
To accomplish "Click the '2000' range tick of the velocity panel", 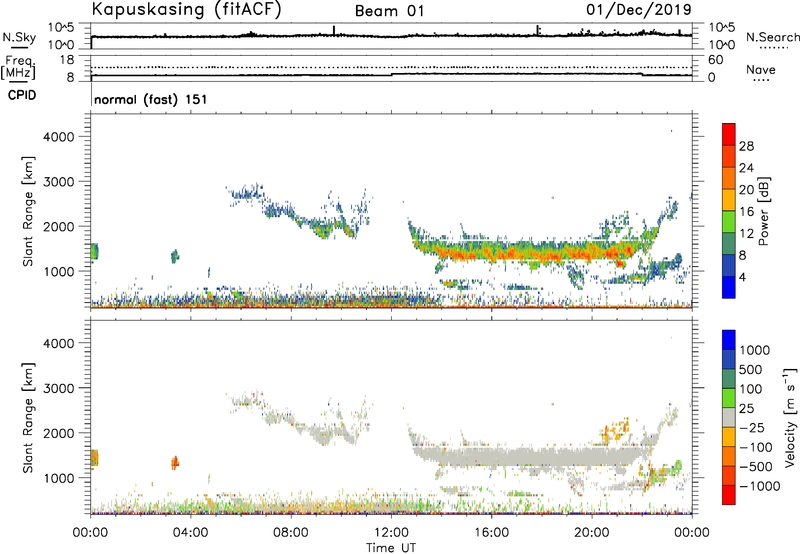I will click(58, 433).
